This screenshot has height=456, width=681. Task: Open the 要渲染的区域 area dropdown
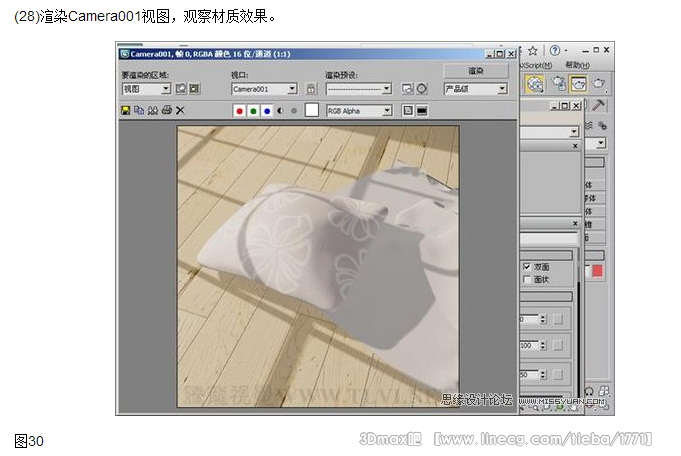click(146, 89)
